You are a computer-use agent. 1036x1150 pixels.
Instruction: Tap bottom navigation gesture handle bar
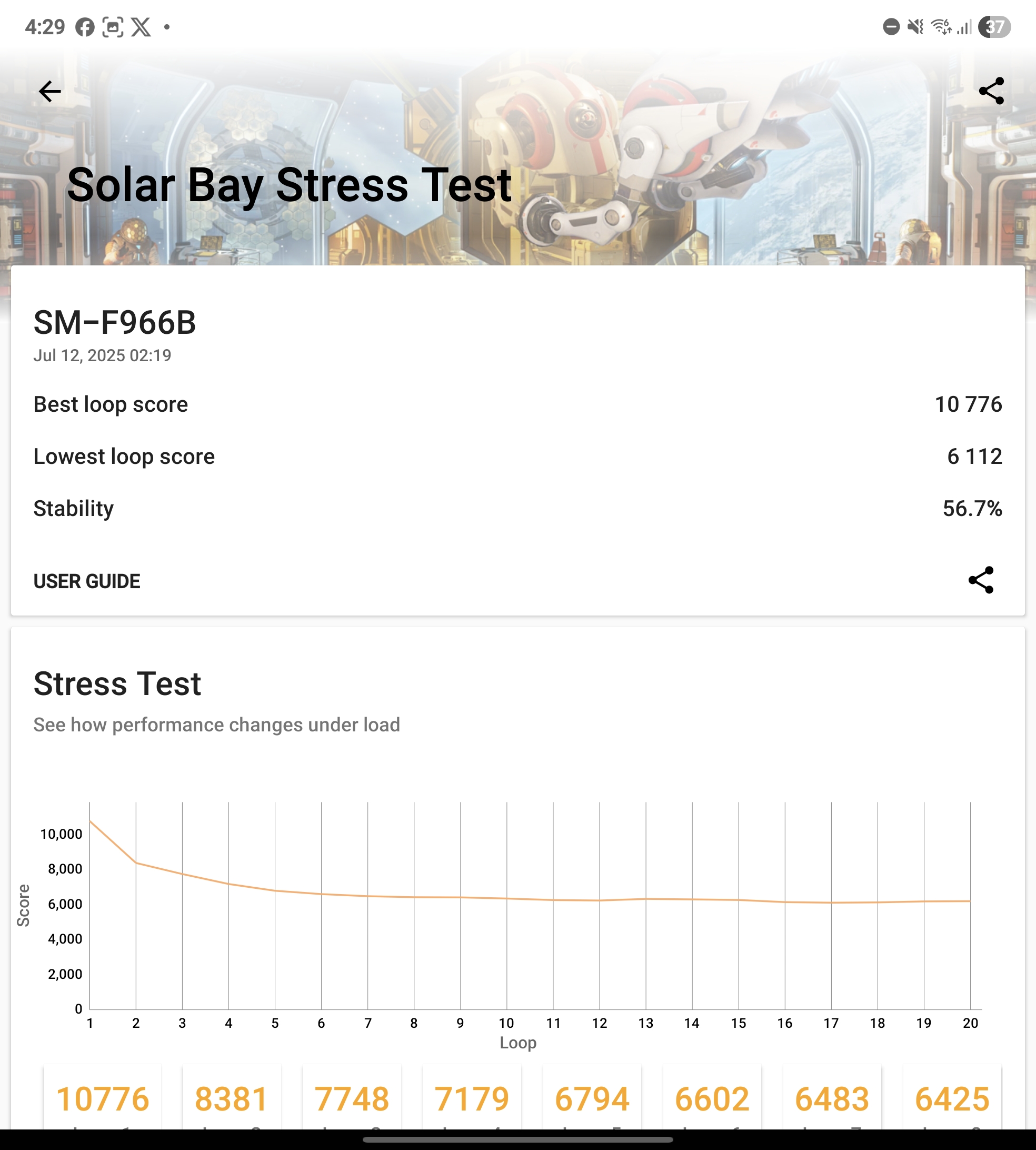click(517, 1140)
